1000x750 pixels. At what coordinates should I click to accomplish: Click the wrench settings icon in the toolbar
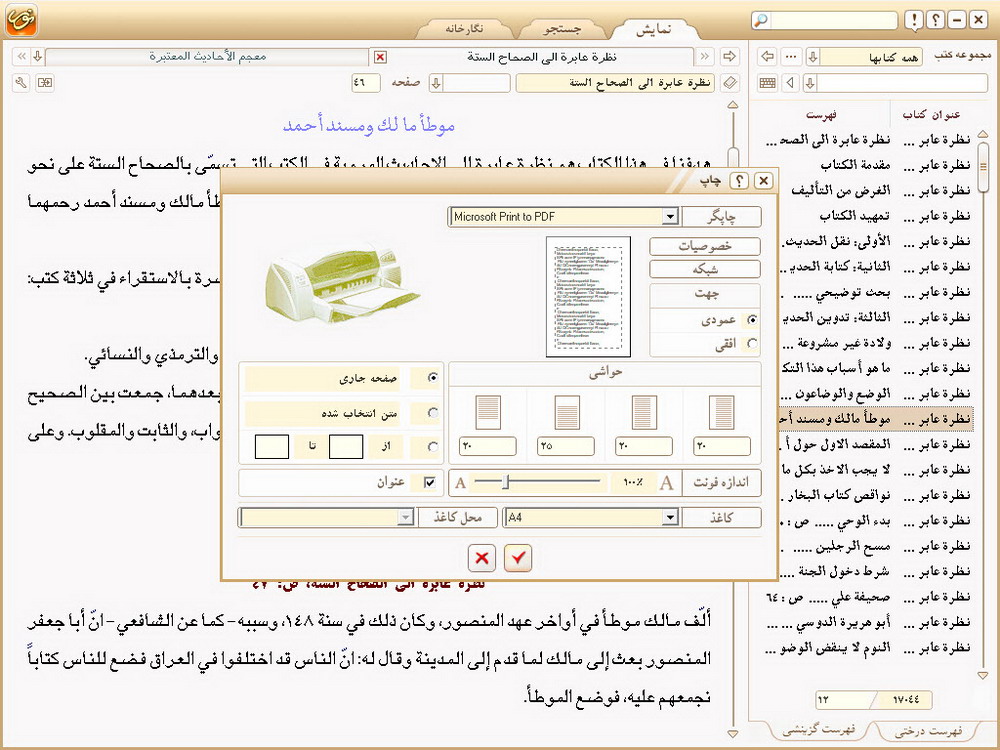22,83
